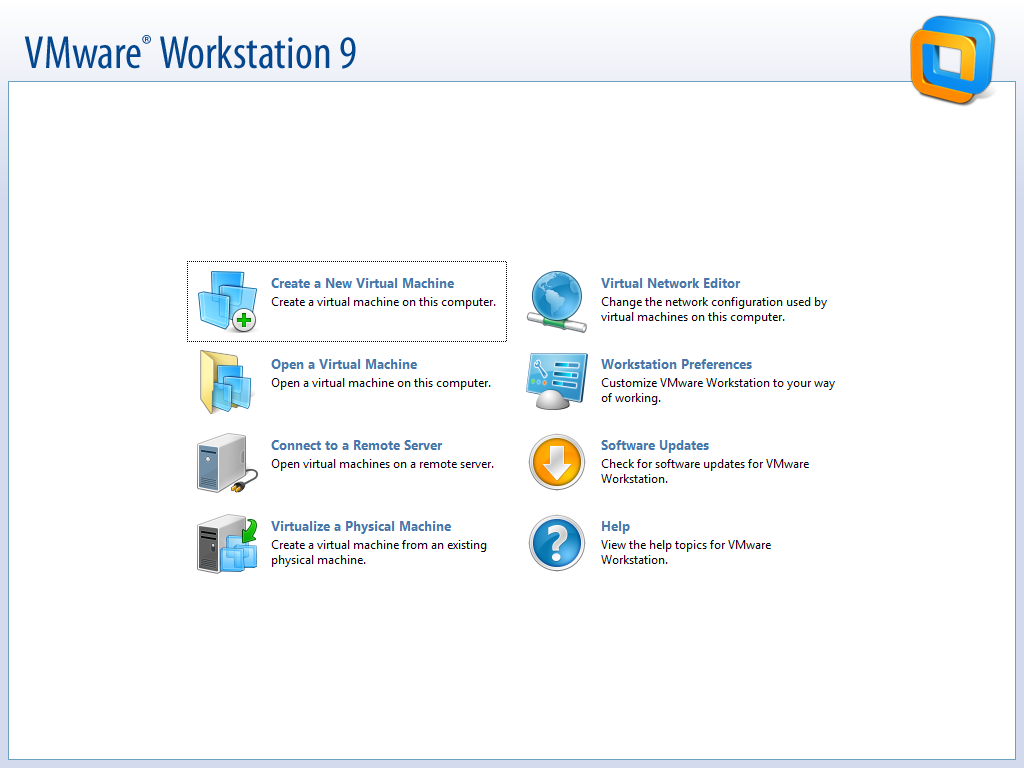Open the Create a New Virtual Machine link

click(x=362, y=283)
